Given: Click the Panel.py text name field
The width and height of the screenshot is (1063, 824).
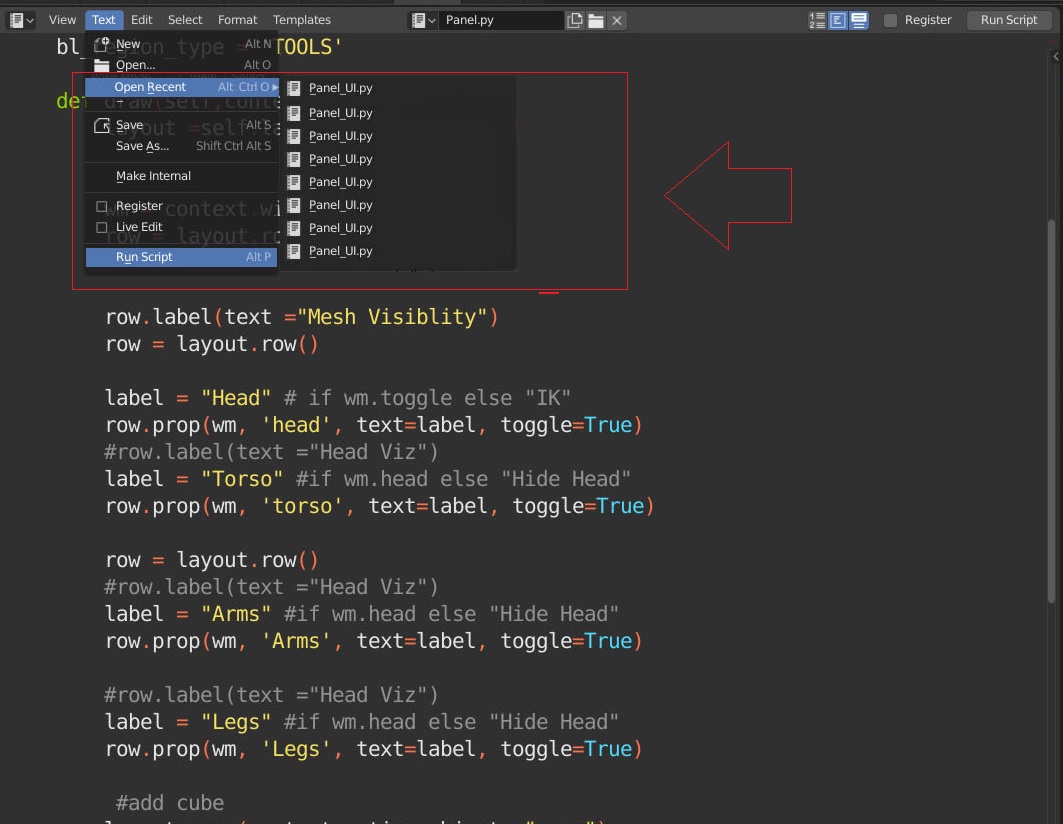Looking at the screenshot, I should pyautogui.click(x=501, y=20).
